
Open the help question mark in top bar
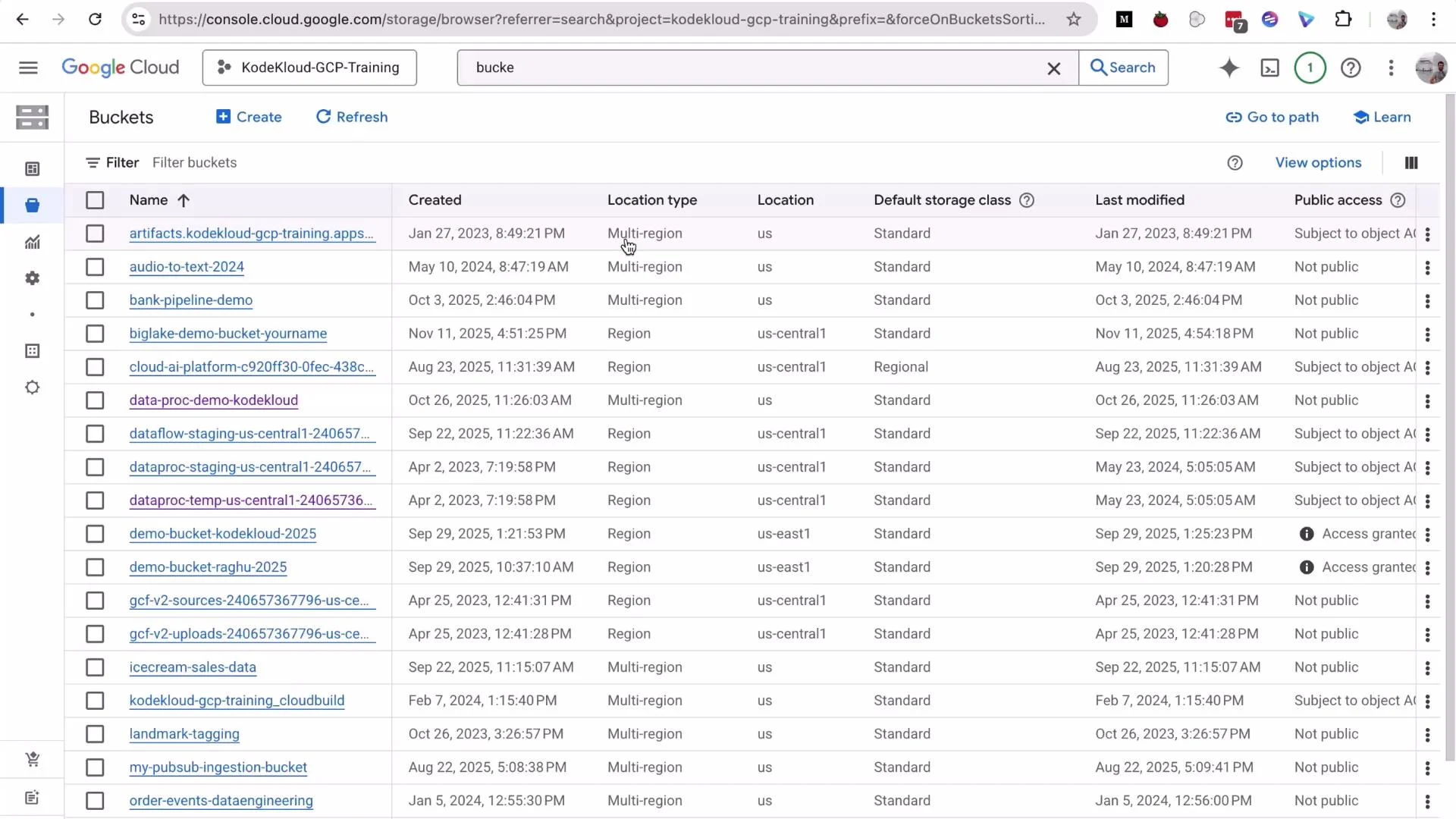coord(1351,68)
